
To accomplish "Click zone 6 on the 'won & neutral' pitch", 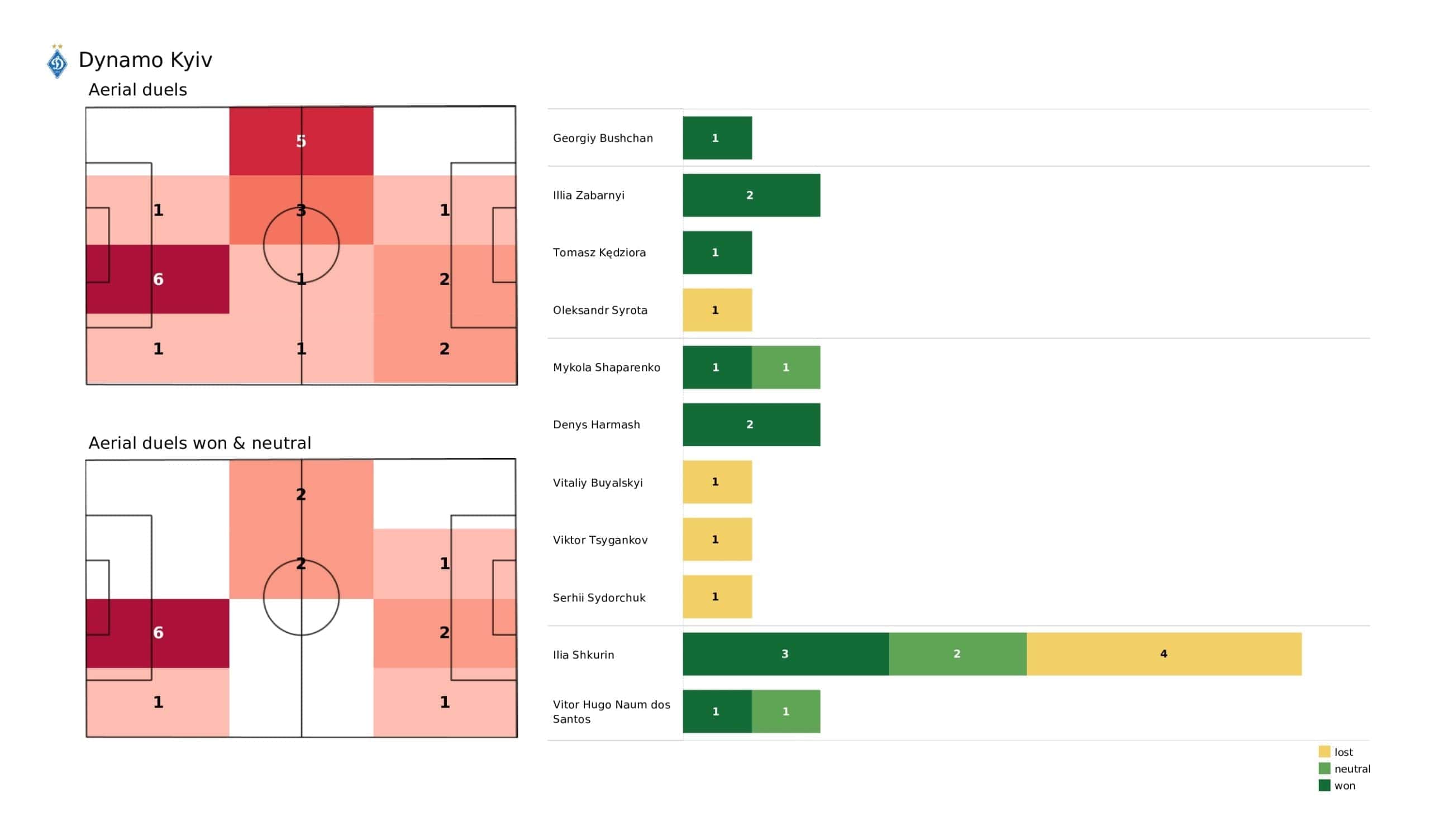I will [x=158, y=633].
